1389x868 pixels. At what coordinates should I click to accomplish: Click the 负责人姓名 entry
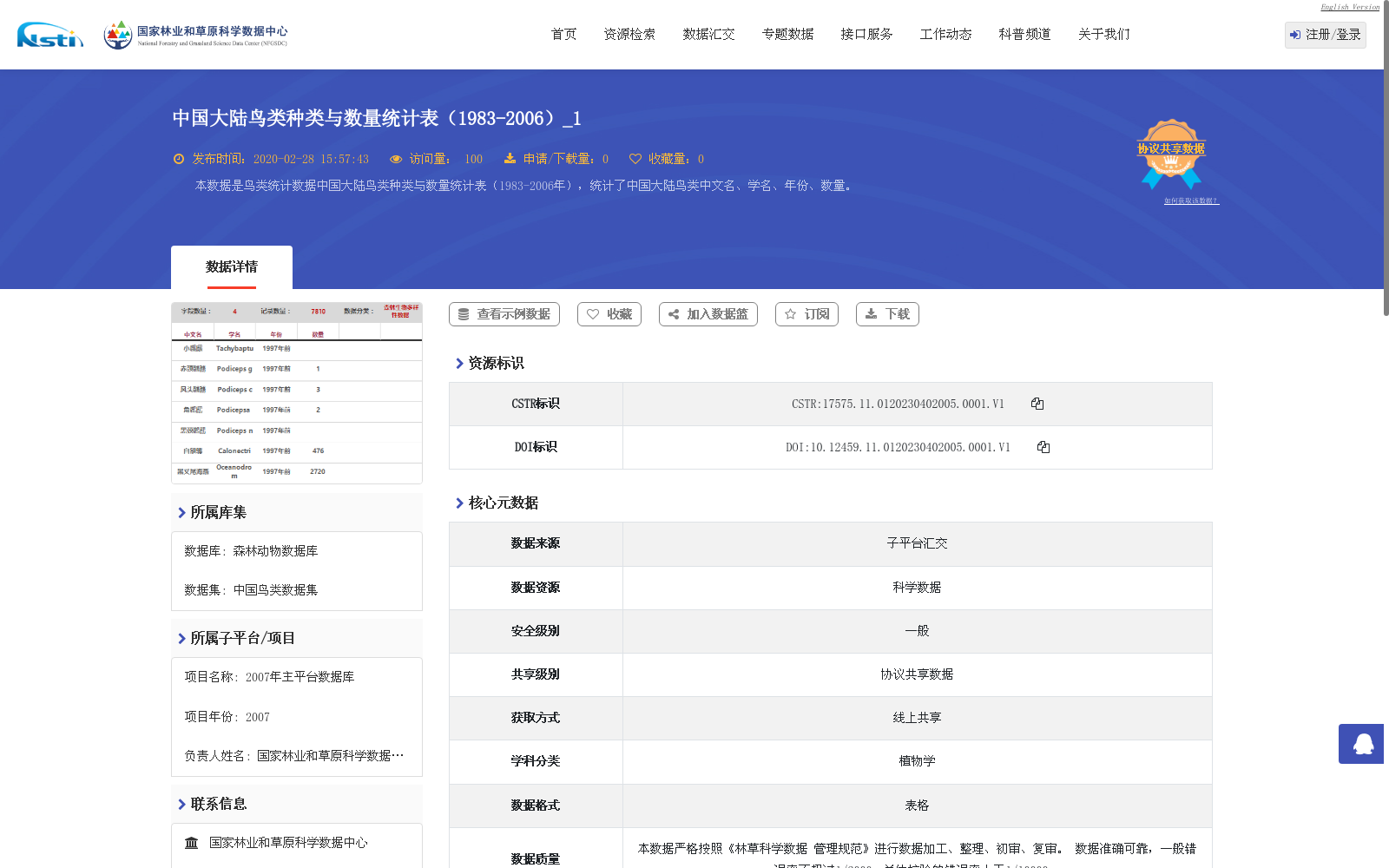click(294, 756)
